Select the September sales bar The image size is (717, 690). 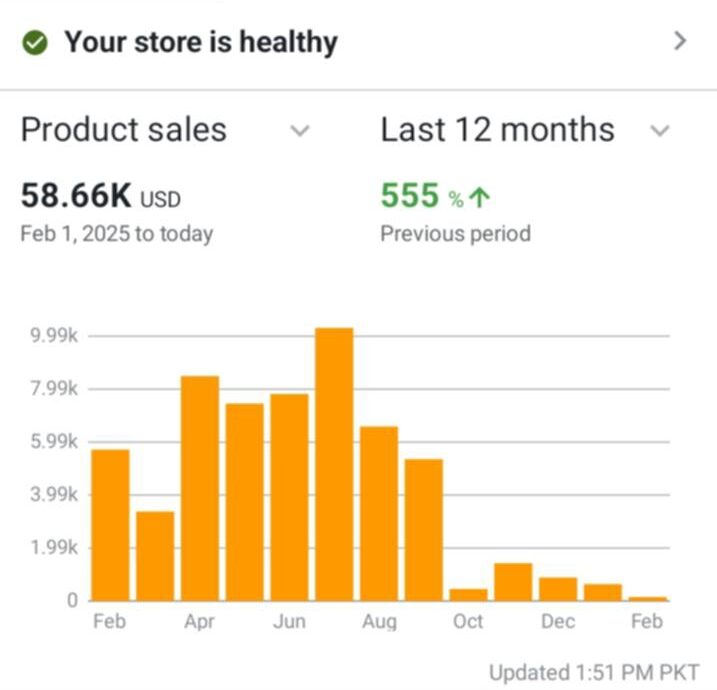pyautogui.click(x=423, y=530)
